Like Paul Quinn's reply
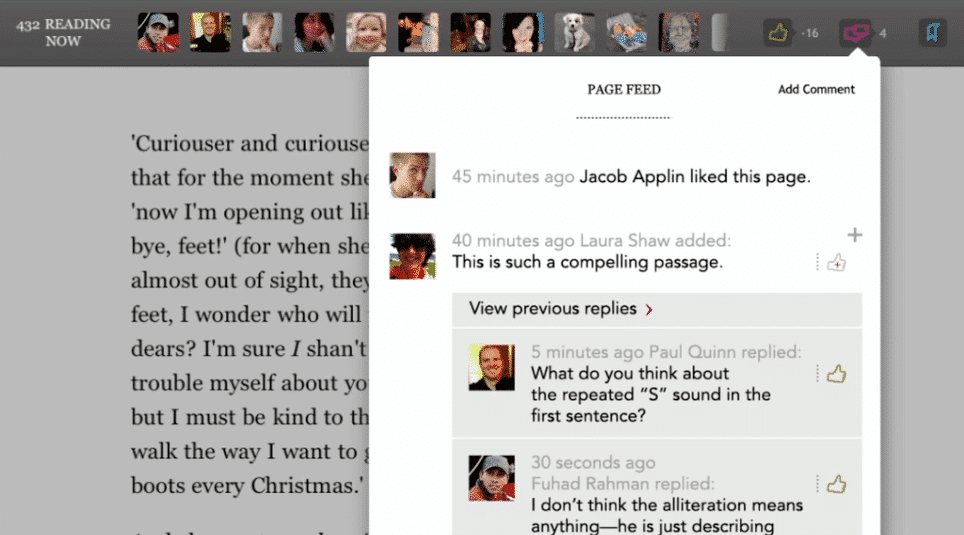 (x=836, y=373)
